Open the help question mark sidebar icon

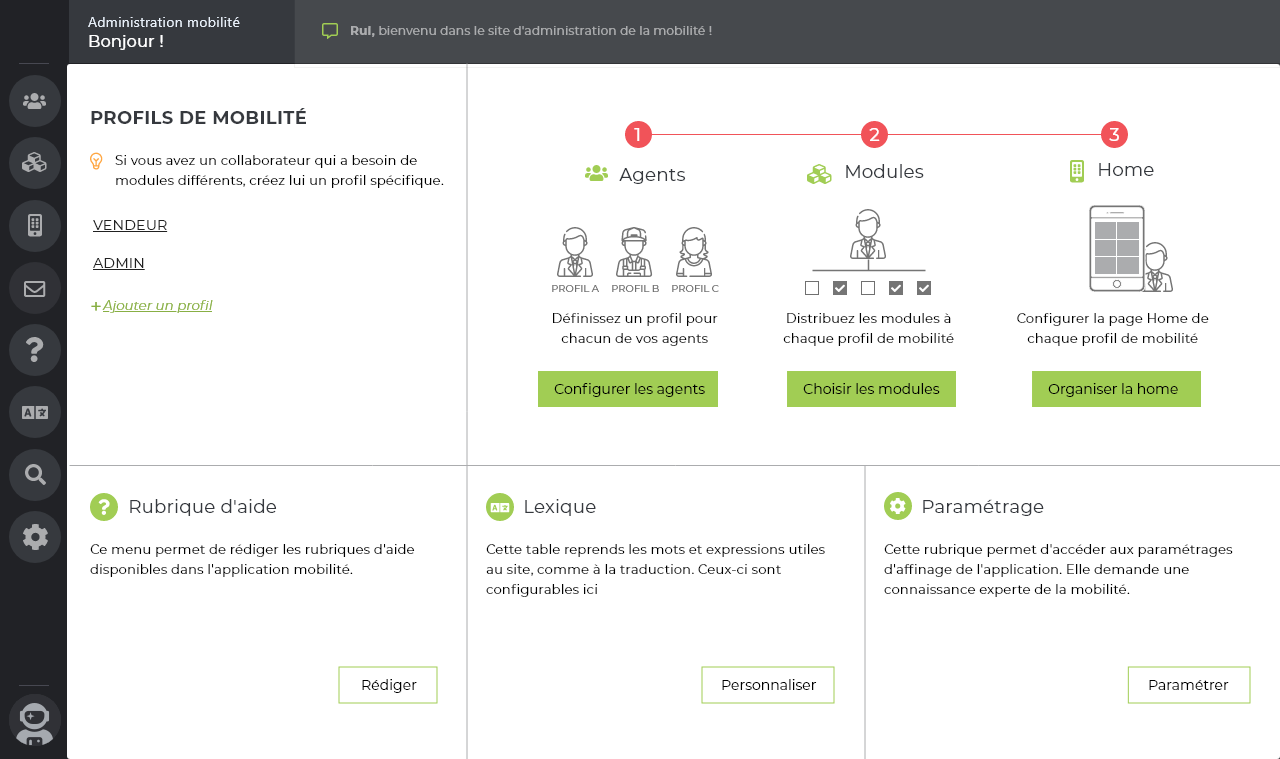click(x=35, y=350)
